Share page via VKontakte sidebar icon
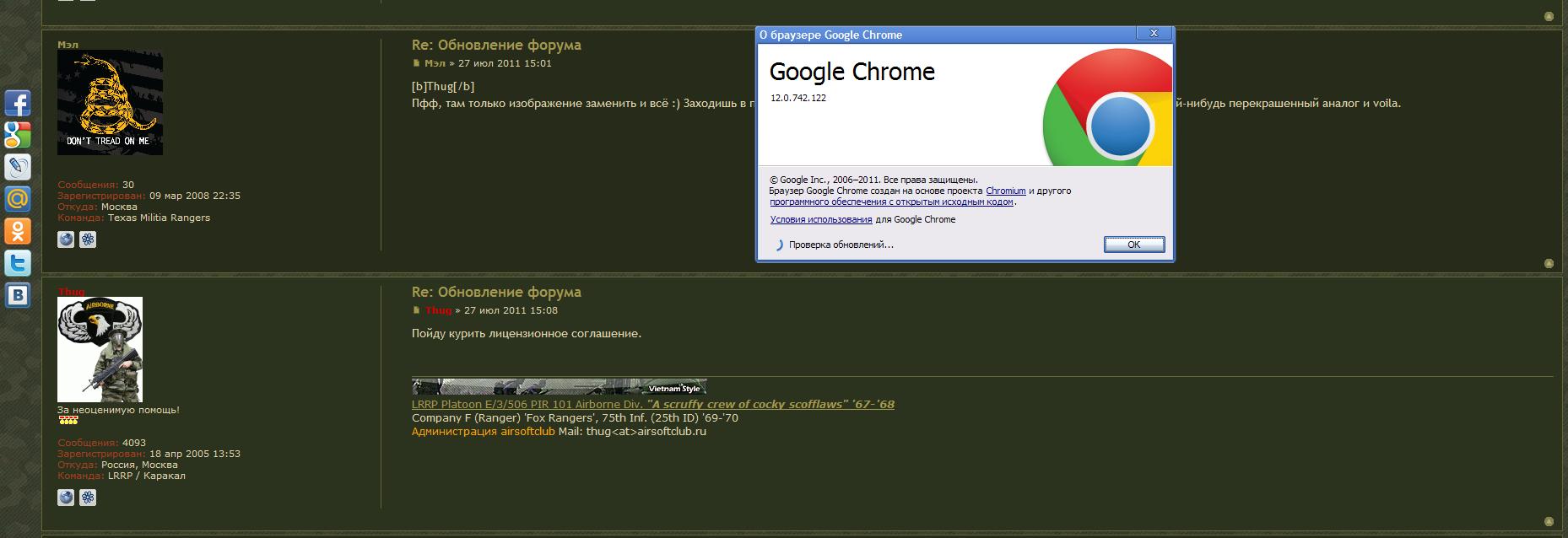Image resolution: width=1568 pixels, height=538 pixels. 18,295
